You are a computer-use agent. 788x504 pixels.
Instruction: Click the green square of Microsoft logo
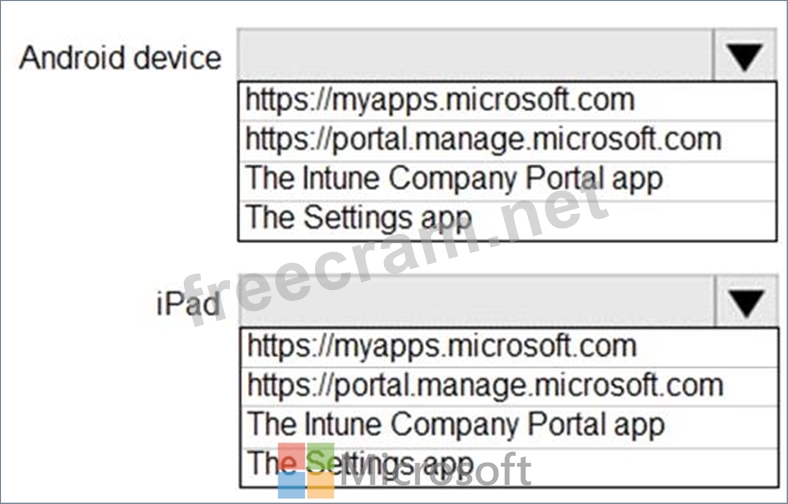tap(321, 456)
